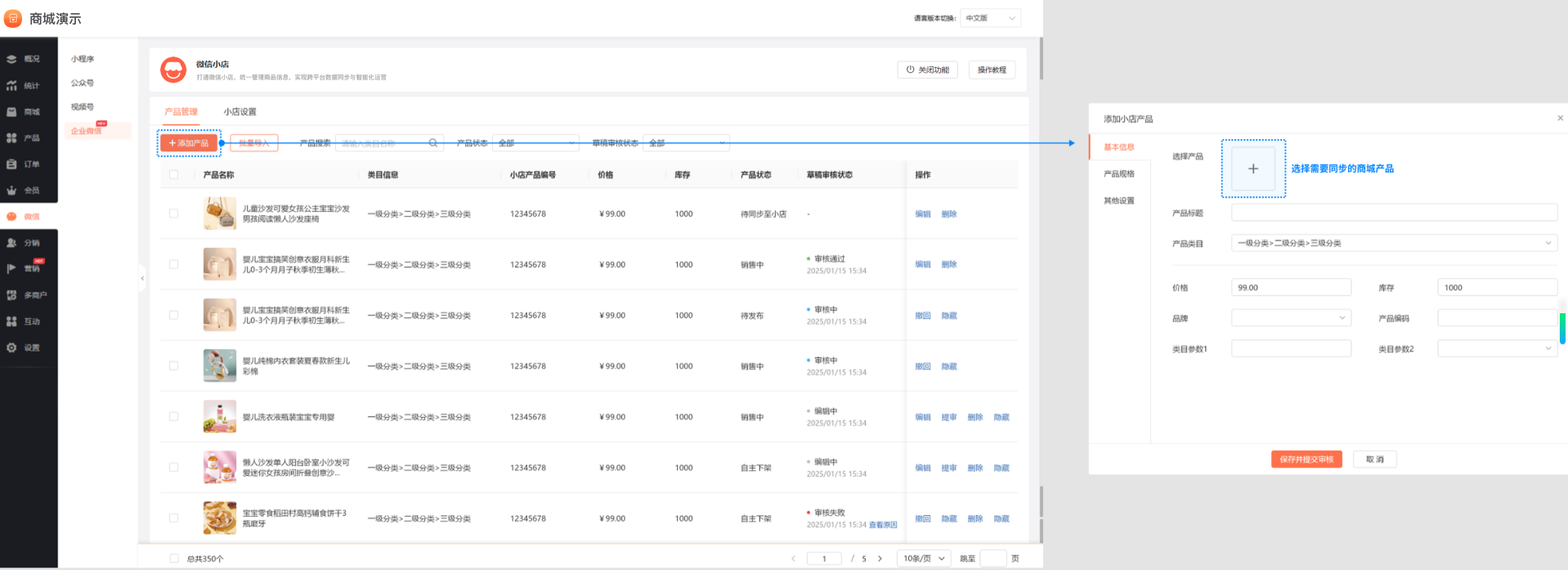Click the thumbnail of 懒人沙发单人 product
The height and width of the screenshot is (570, 1568).
220,467
